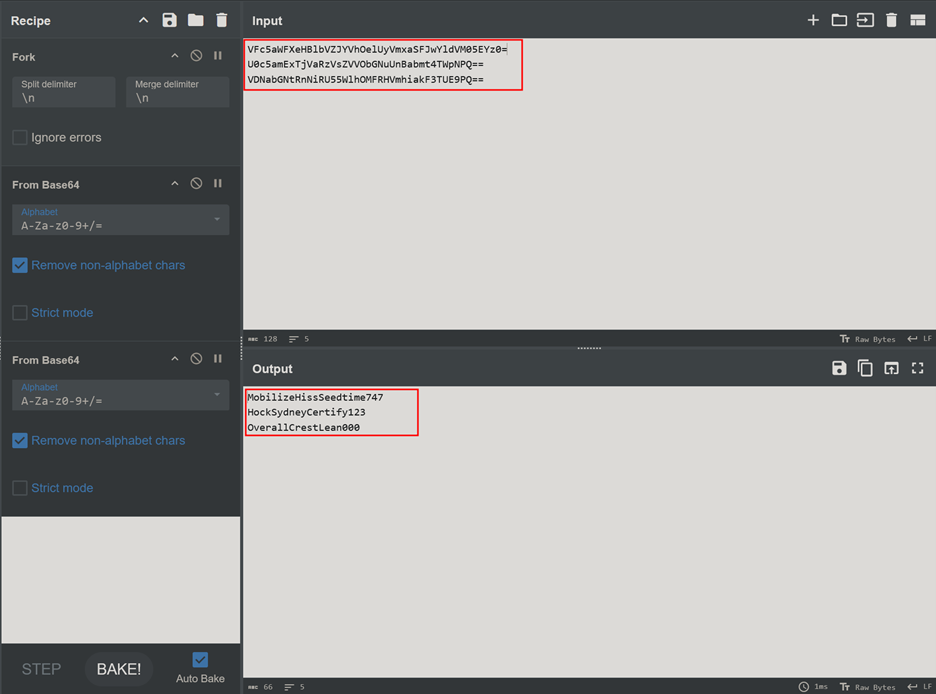
Task: Collapse the Fork operation
Action: click(175, 57)
